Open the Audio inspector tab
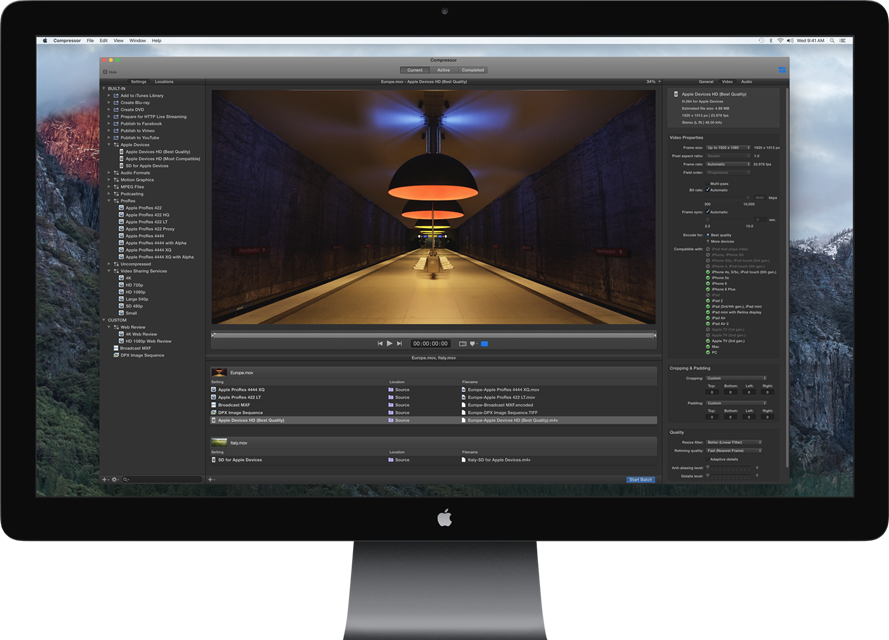The image size is (889, 640). [747, 82]
